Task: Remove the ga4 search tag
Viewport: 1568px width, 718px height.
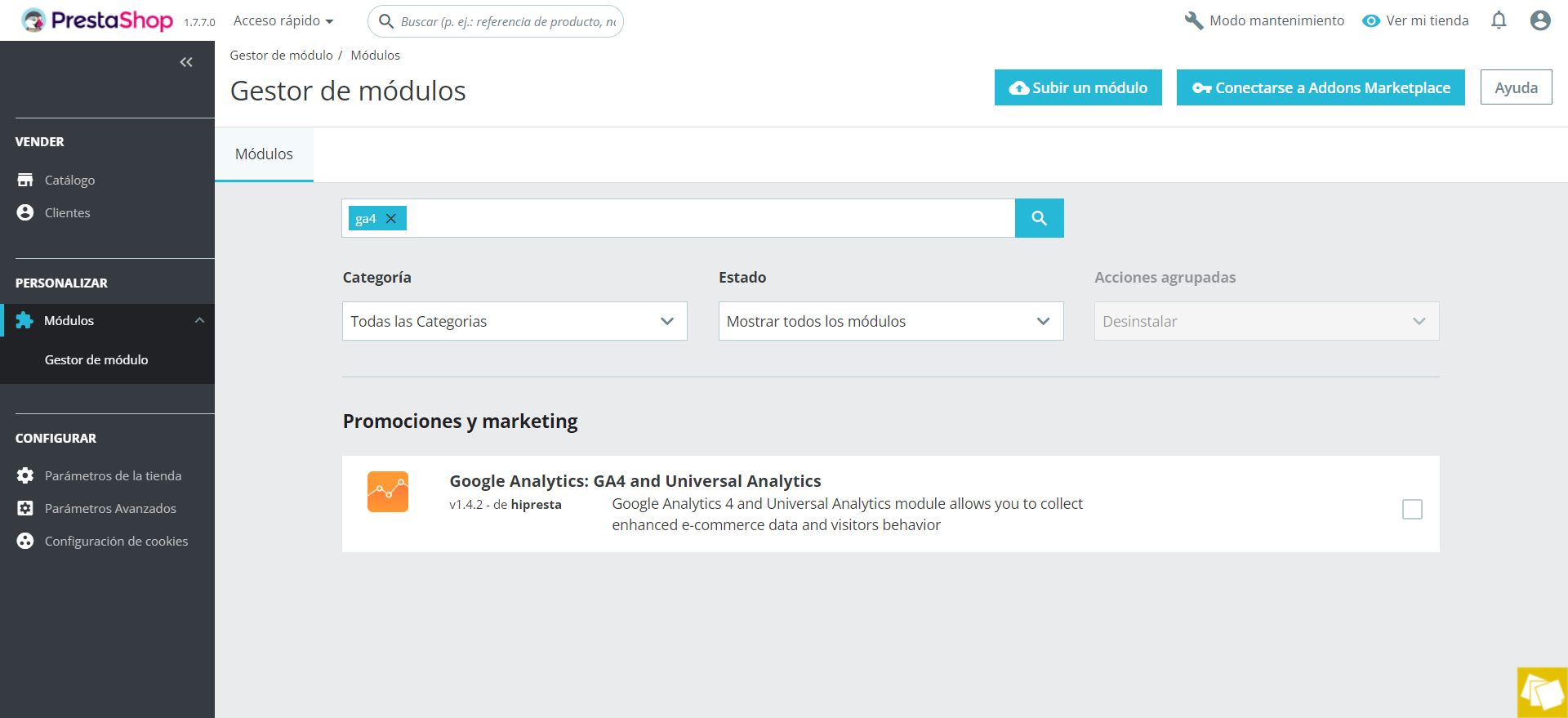Action: [391, 219]
